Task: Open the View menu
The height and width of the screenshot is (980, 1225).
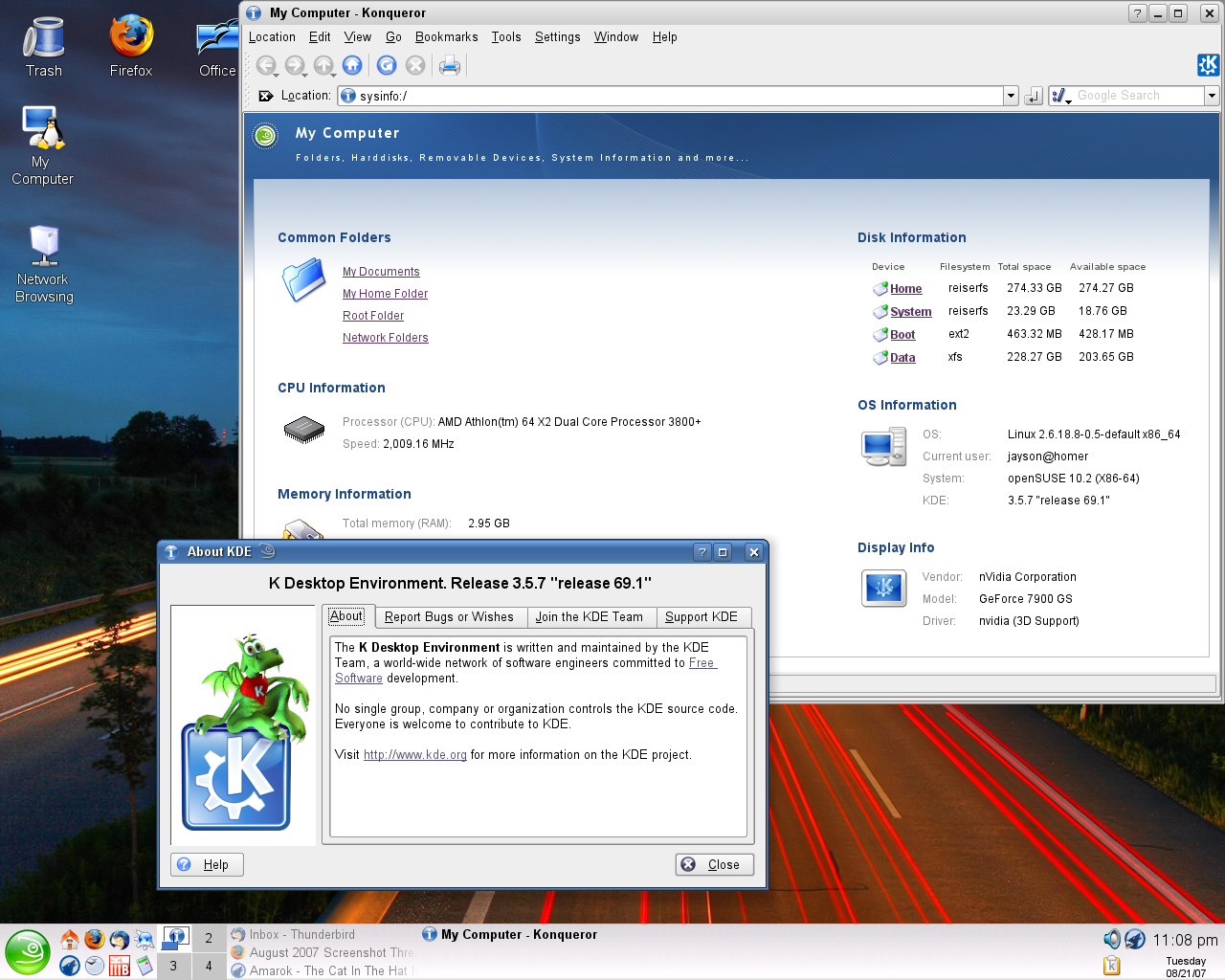Action: point(358,36)
